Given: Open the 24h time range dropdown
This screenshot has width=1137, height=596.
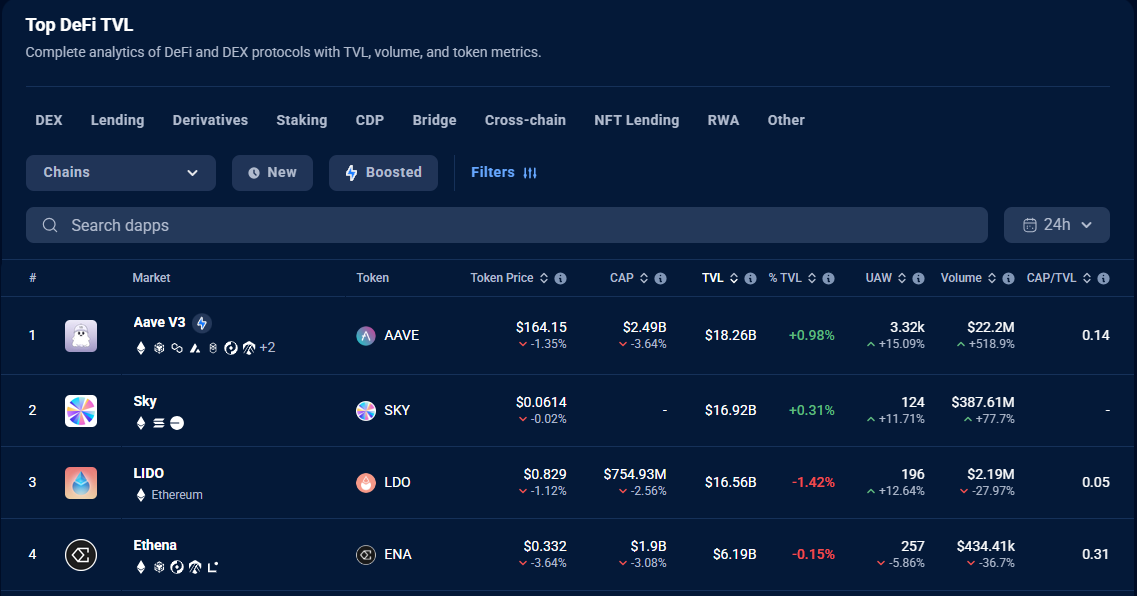Looking at the screenshot, I should 1057,225.
